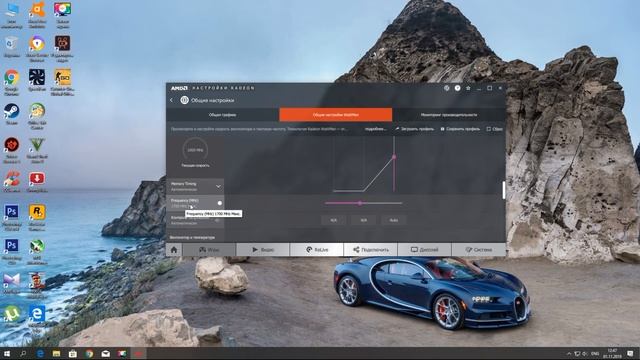Click the pink point on the frequency curve
Screen dimensions: 640x360
point(394,157)
